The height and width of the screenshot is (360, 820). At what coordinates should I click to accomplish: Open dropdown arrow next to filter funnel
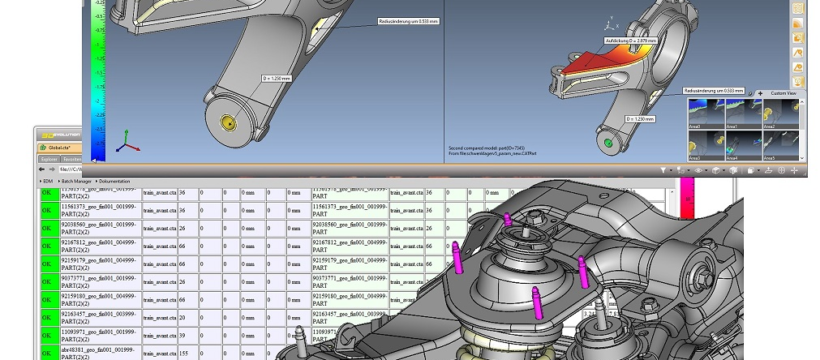click(671, 170)
